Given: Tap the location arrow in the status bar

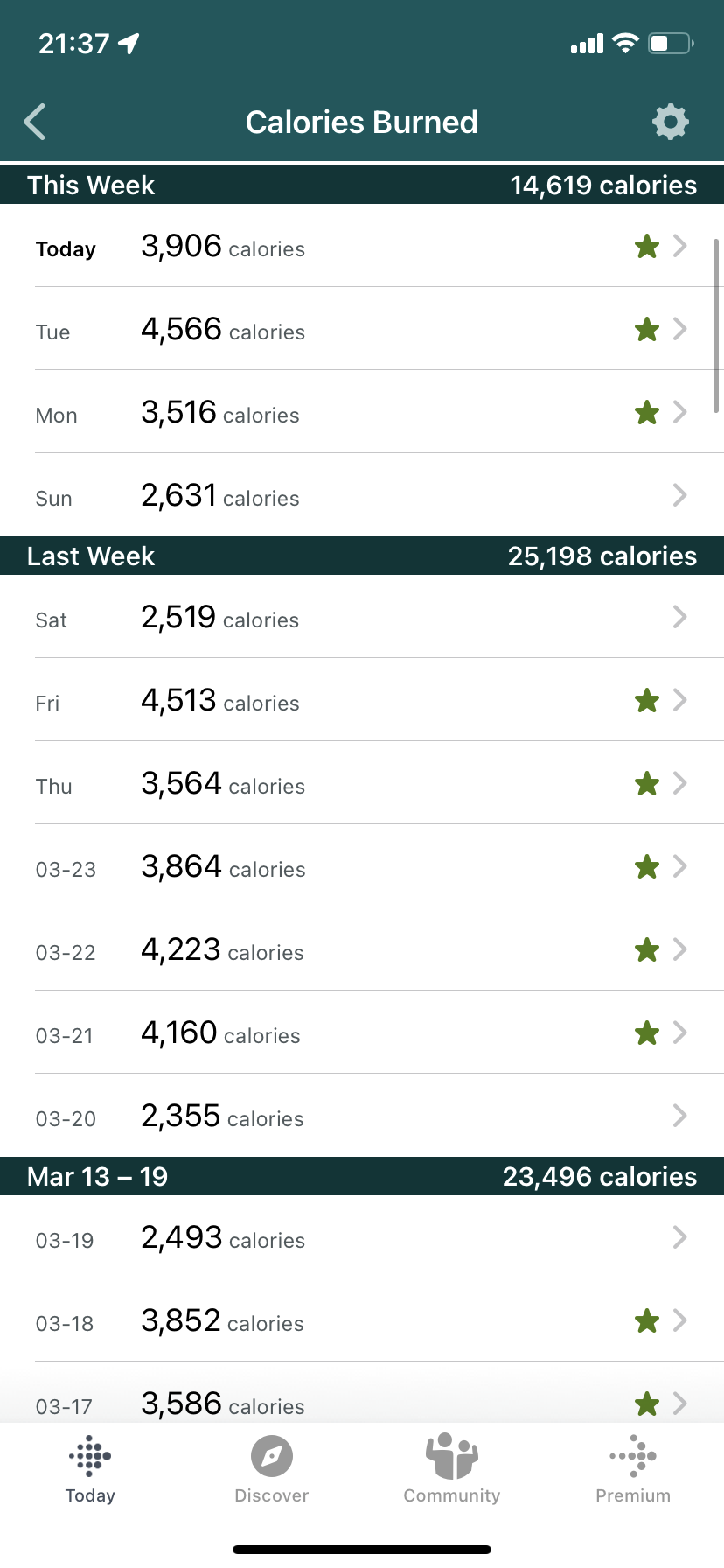Looking at the screenshot, I should tap(129, 43).
